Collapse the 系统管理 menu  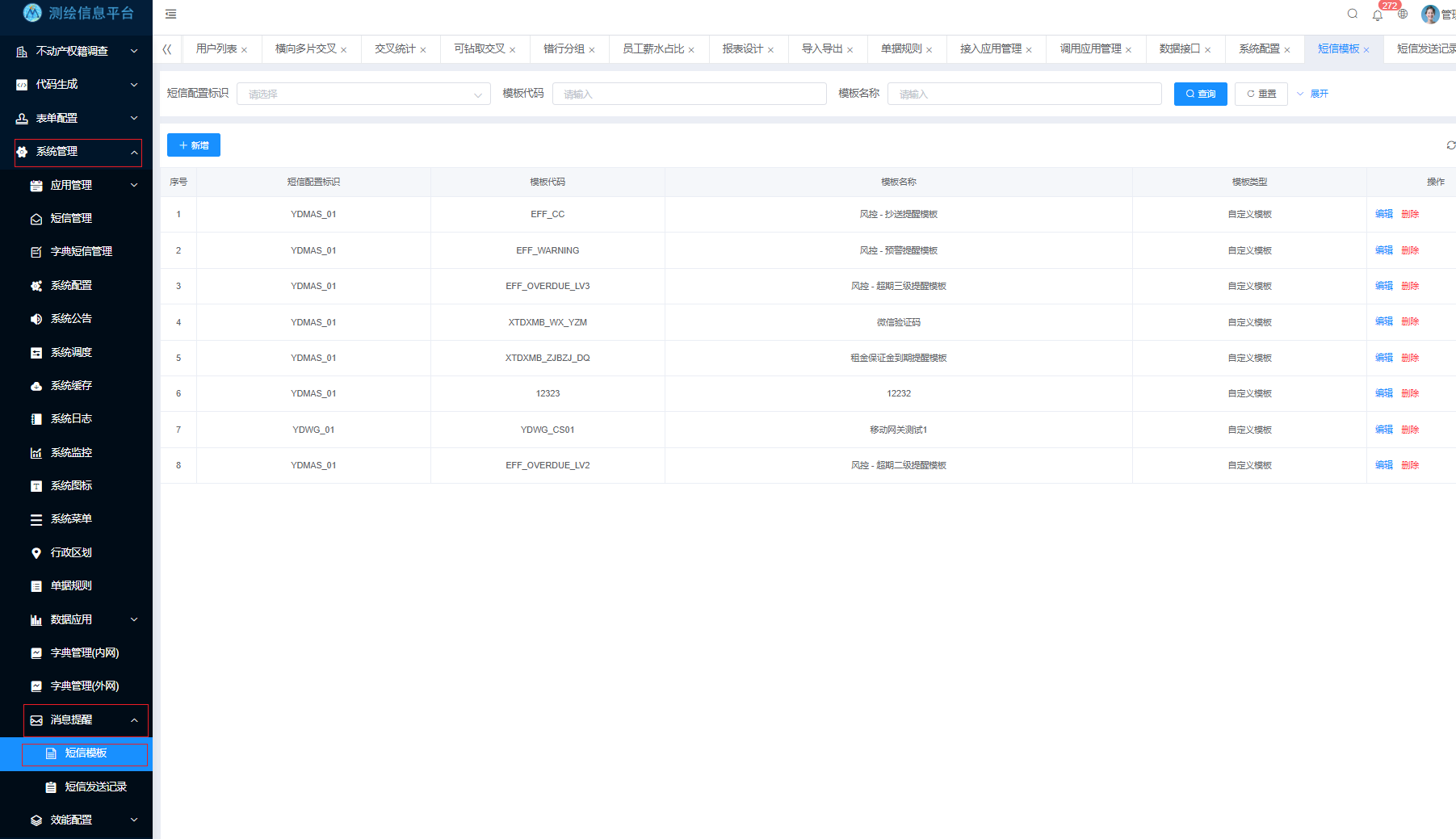click(78, 152)
